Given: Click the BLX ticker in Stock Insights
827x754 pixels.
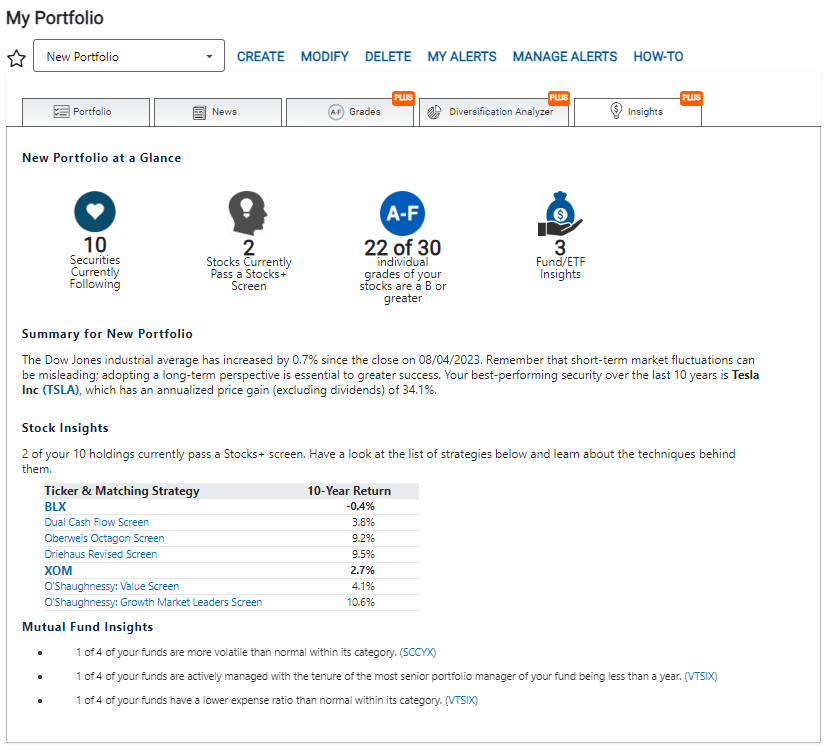Looking at the screenshot, I should pos(55,506).
